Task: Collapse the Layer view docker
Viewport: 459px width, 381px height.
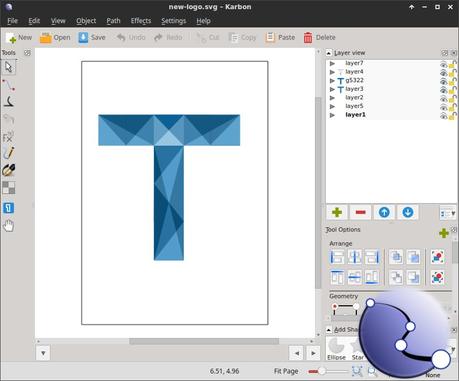Action: pyautogui.click(x=329, y=53)
